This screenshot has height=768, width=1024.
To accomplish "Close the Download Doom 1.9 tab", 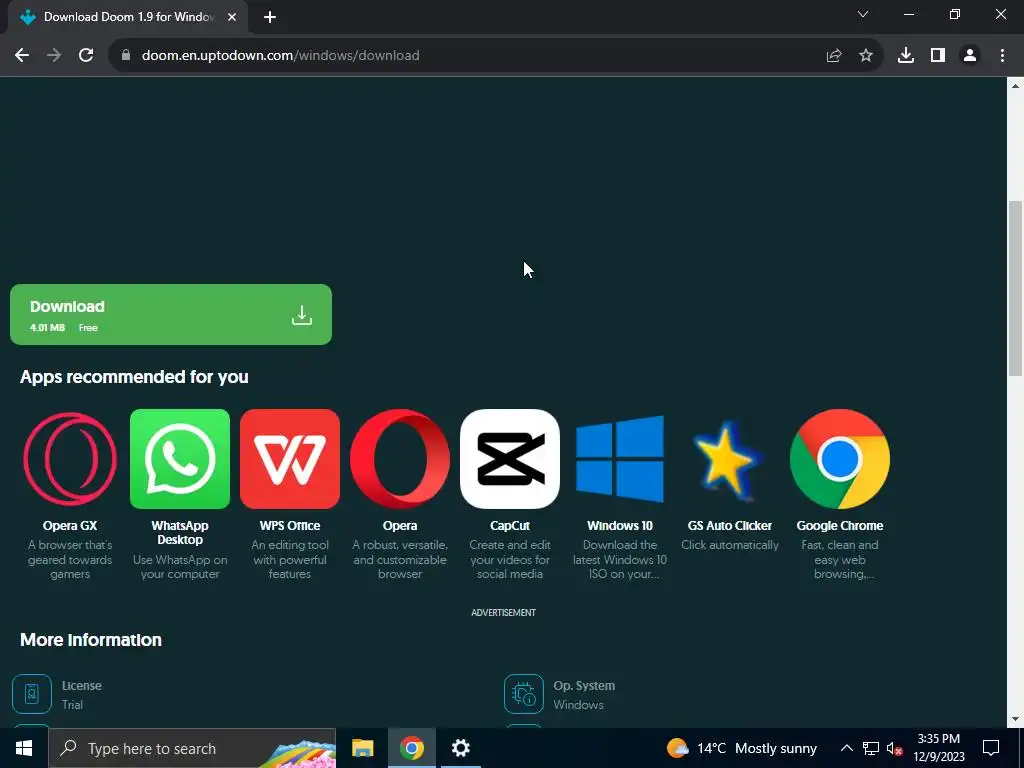I will pos(232,17).
